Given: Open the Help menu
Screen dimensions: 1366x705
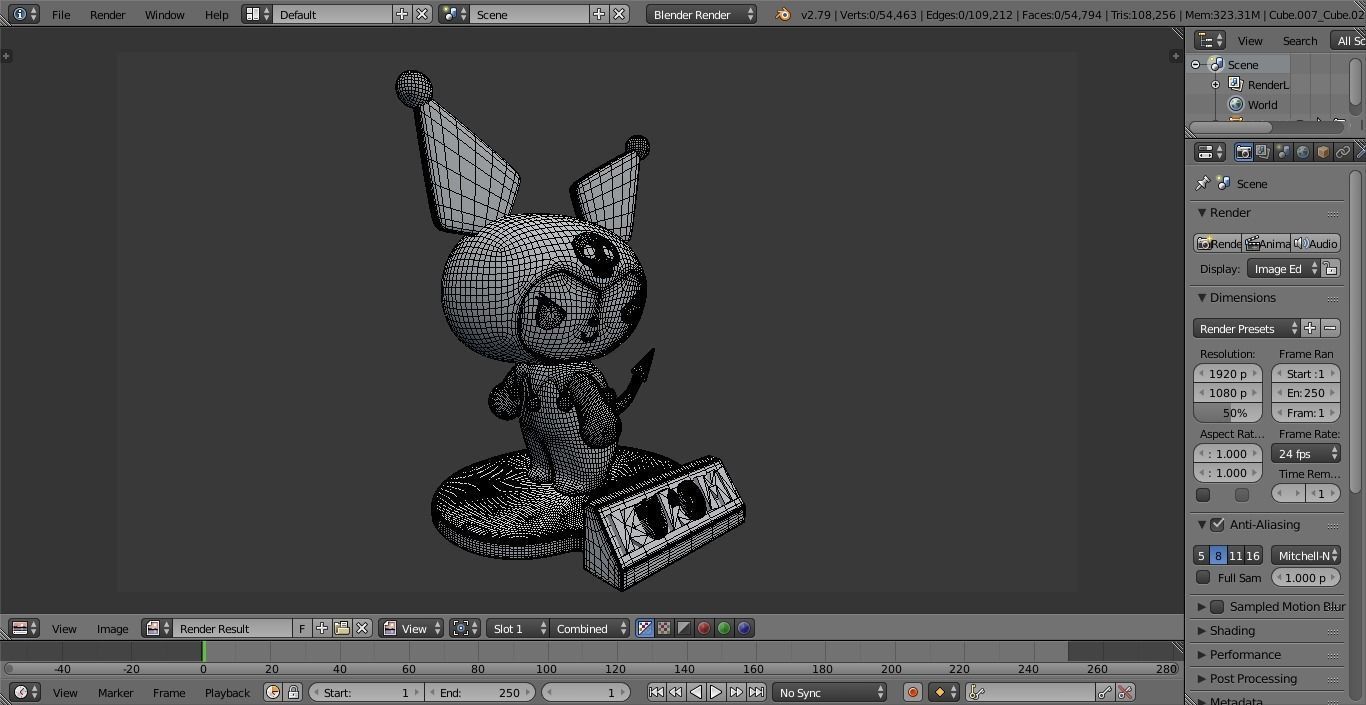Looking at the screenshot, I should click(216, 14).
